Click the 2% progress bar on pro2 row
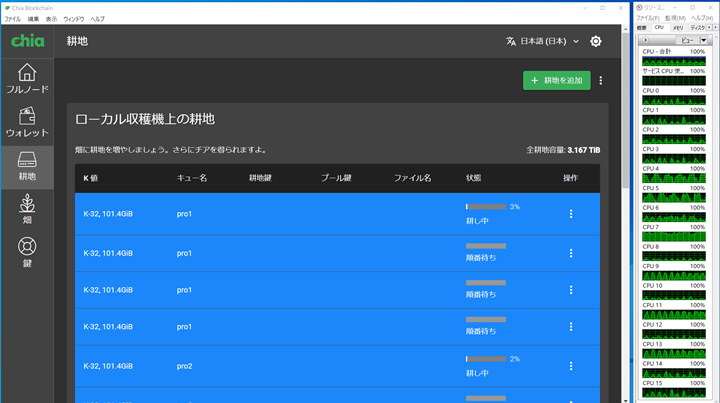The image size is (720, 403). [x=486, y=359]
